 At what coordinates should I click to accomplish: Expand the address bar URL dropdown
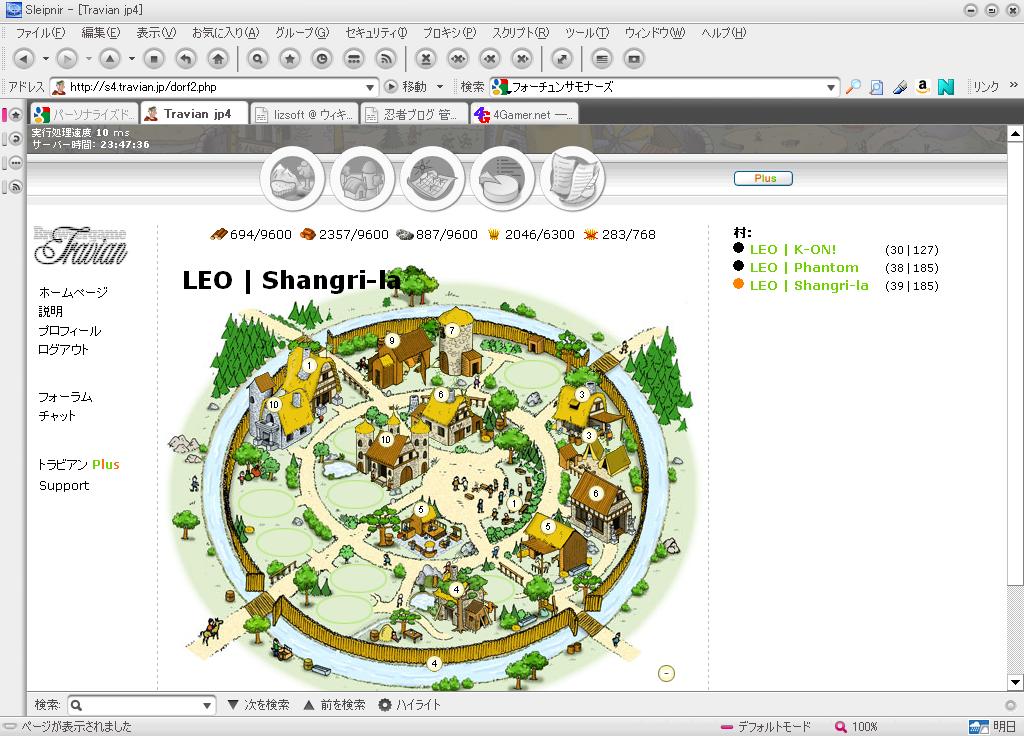point(370,87)
